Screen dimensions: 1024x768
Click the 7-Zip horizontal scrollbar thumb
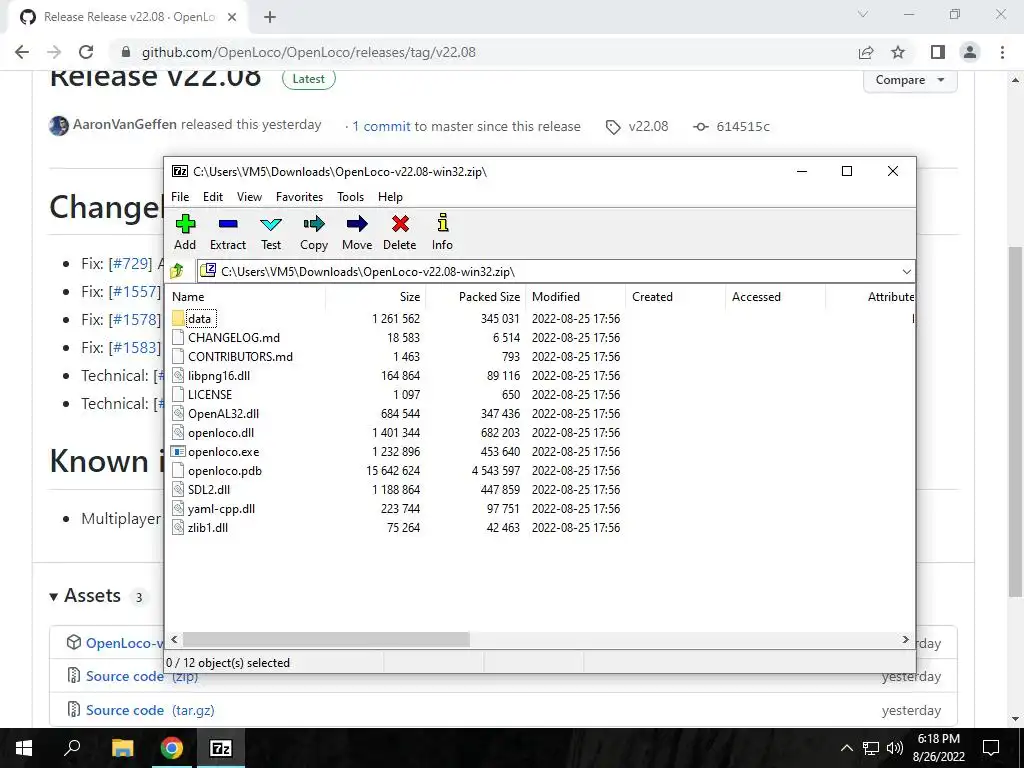coord(326,639)
